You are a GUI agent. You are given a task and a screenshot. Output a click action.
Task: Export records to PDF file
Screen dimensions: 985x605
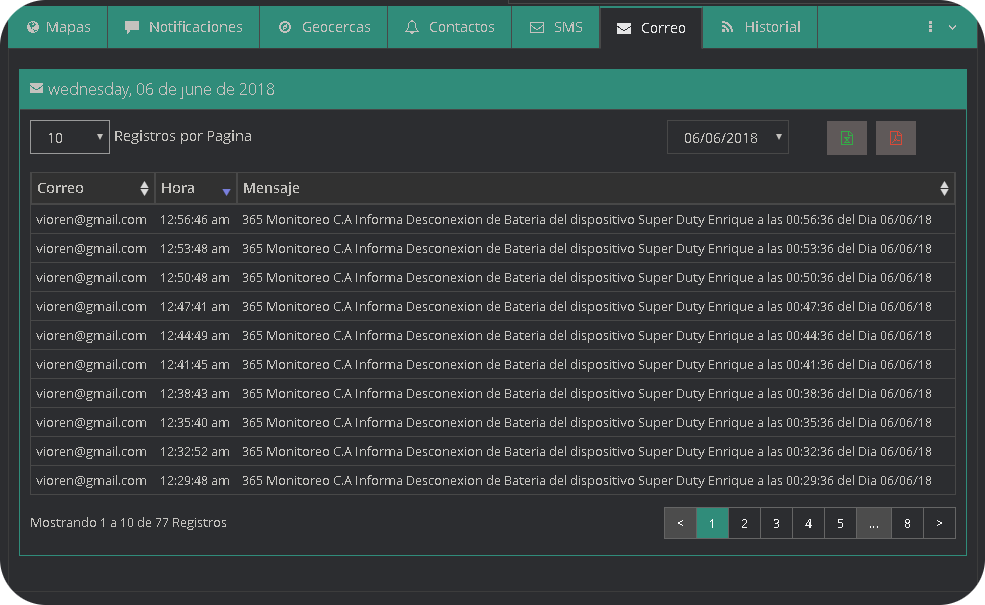click(x=895, y=138)
